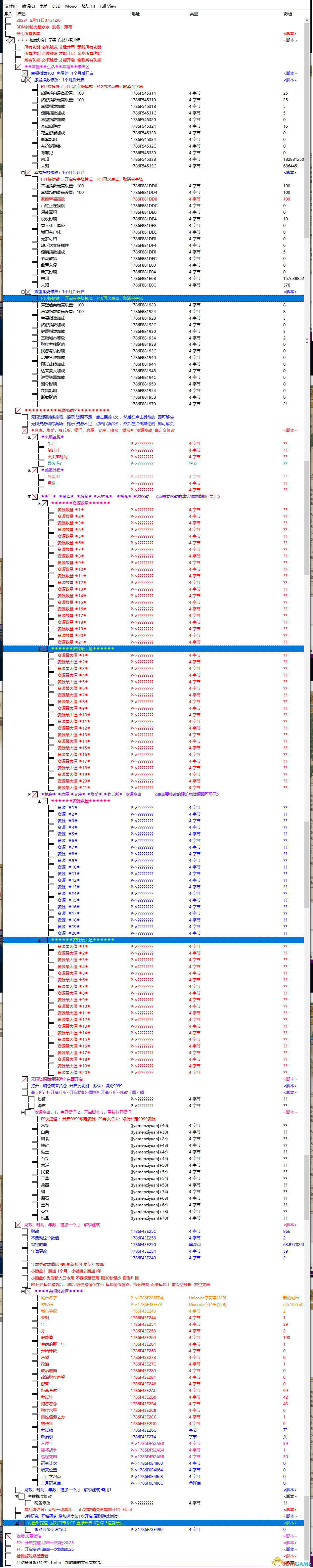The image size is (313, 1568).
Task: Collapse the 声望系统修改 group
Action: tap(23, 292)
